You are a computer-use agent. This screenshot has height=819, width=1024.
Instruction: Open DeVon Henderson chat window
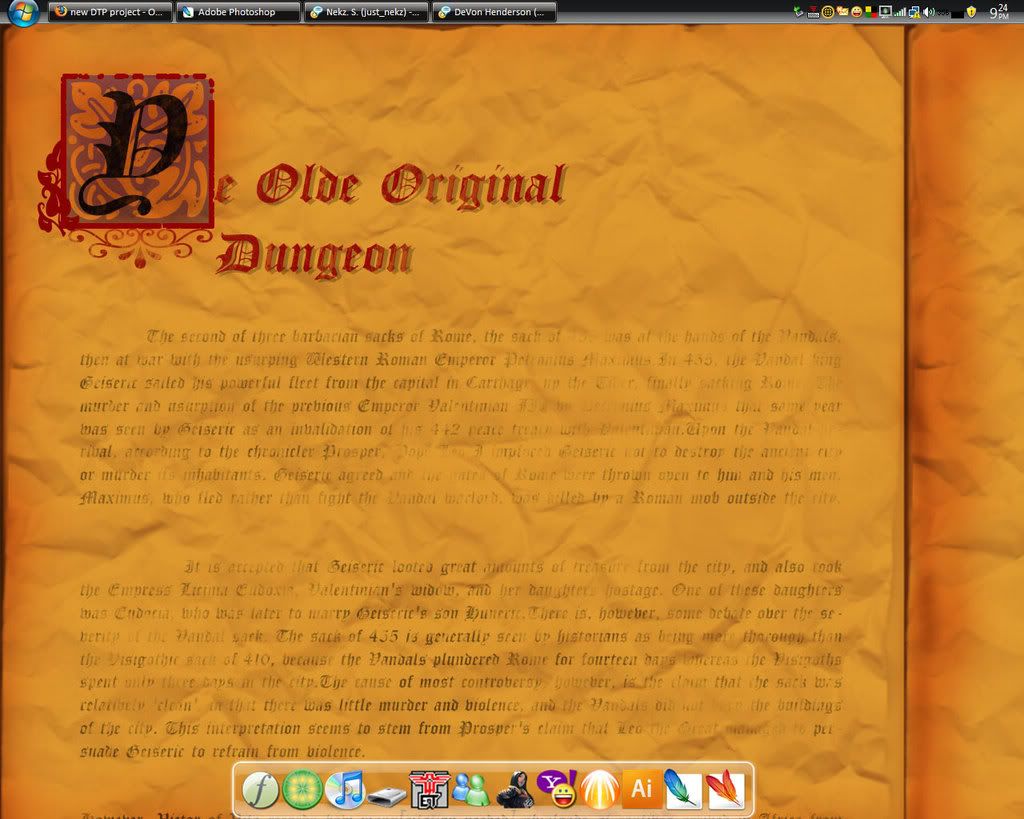pos(494,12)
